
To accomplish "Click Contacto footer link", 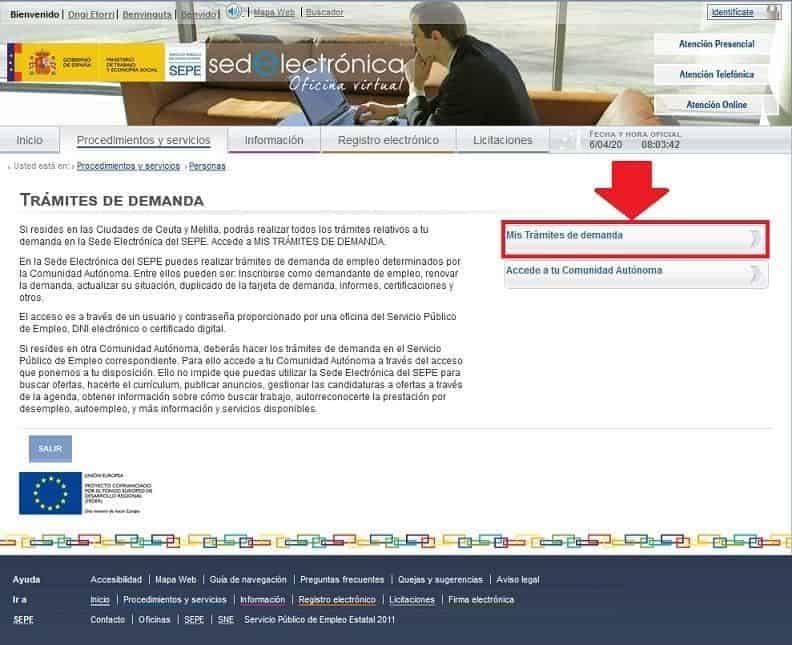I will pyautogui.click(x=108, y=620).
